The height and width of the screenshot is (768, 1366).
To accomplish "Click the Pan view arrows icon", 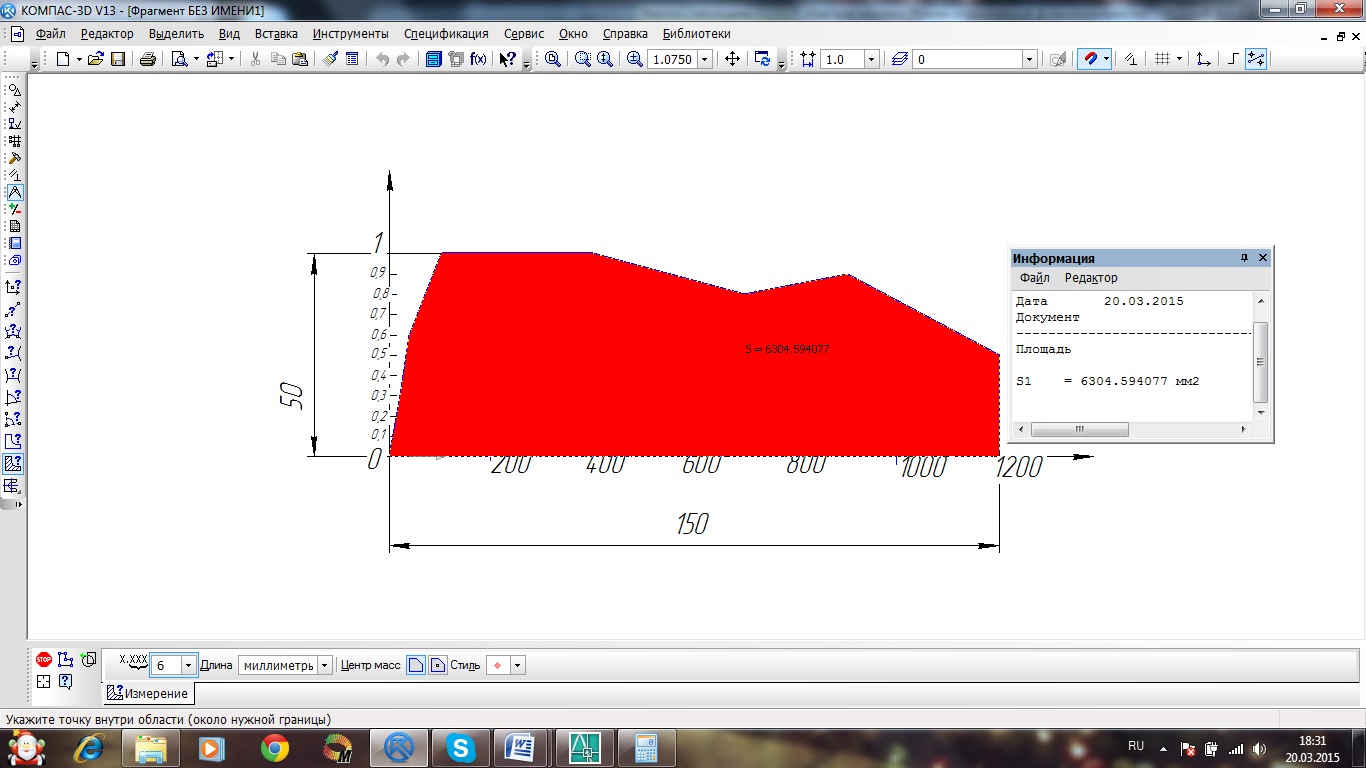I will [x=732, y=59].
